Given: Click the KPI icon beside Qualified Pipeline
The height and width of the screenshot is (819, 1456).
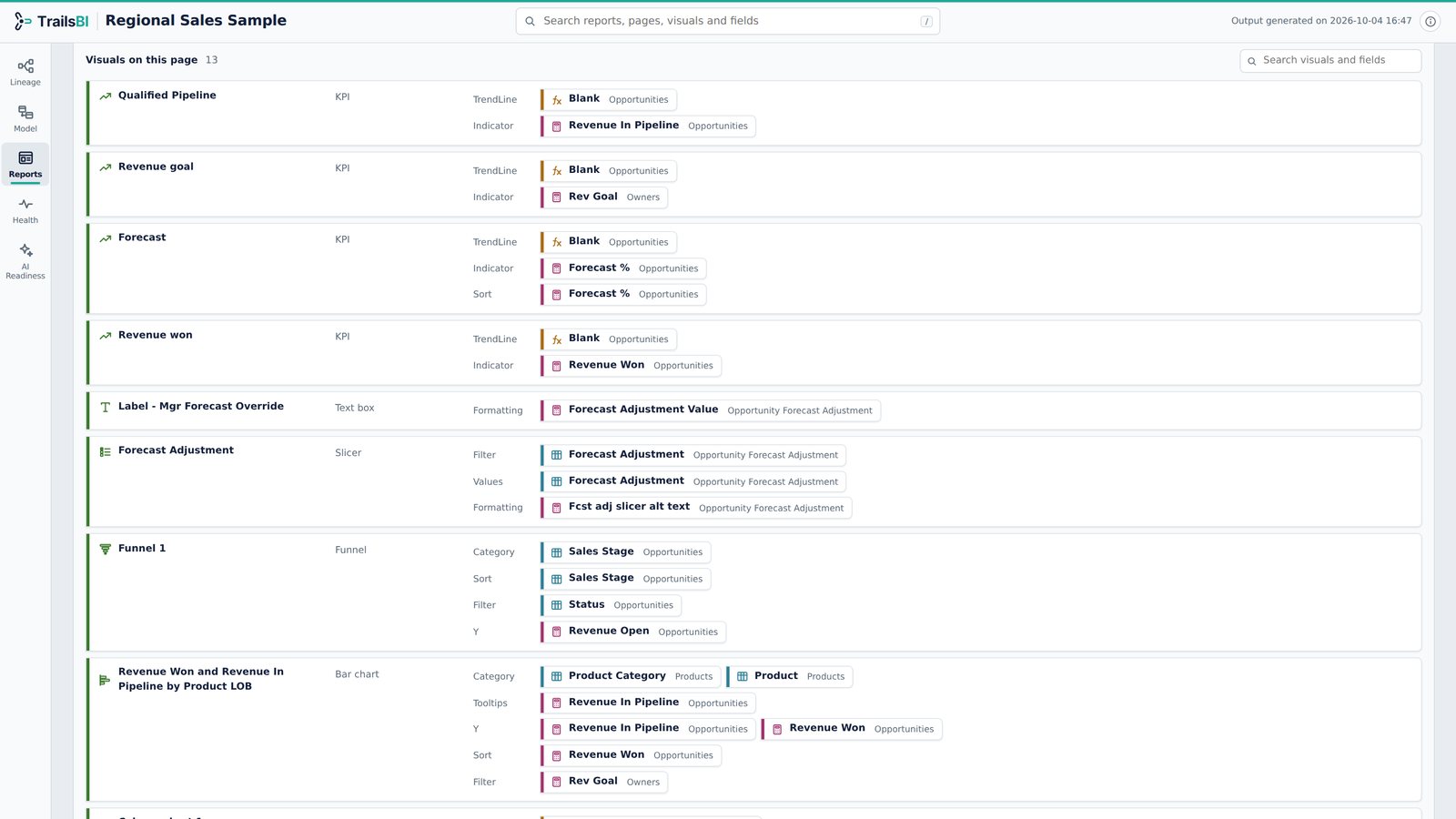Looking at the screenshot, I should click(x=106, y=96).
